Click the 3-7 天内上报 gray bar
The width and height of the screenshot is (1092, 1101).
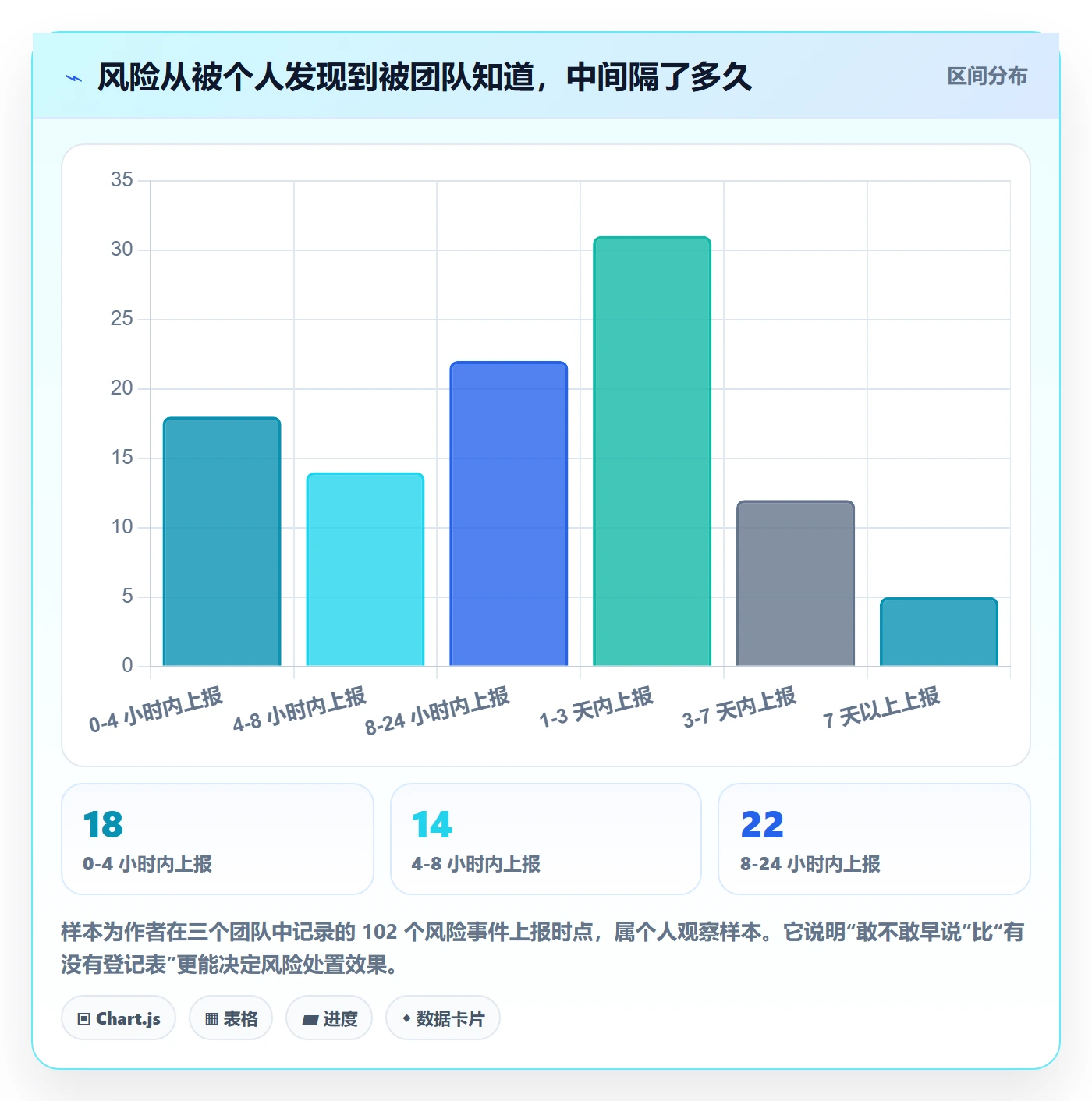[796, 583]
